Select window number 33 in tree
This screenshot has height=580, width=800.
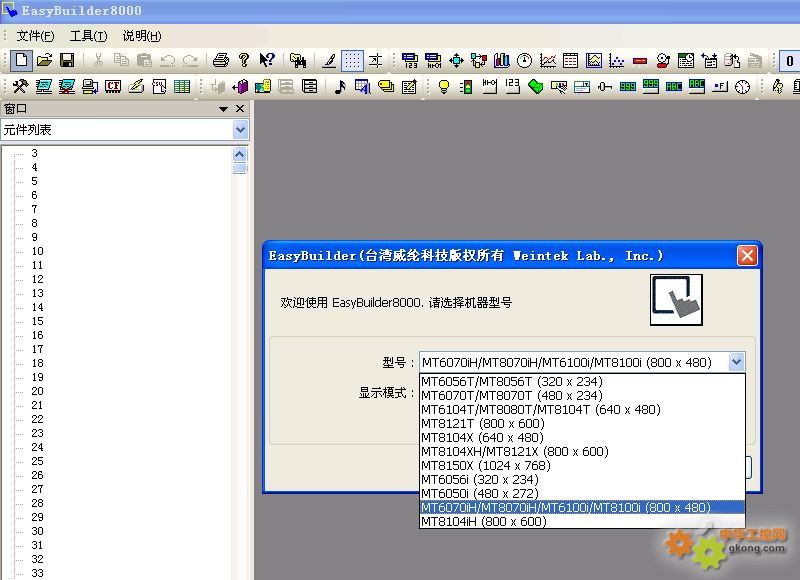click(x=37, y=573)
